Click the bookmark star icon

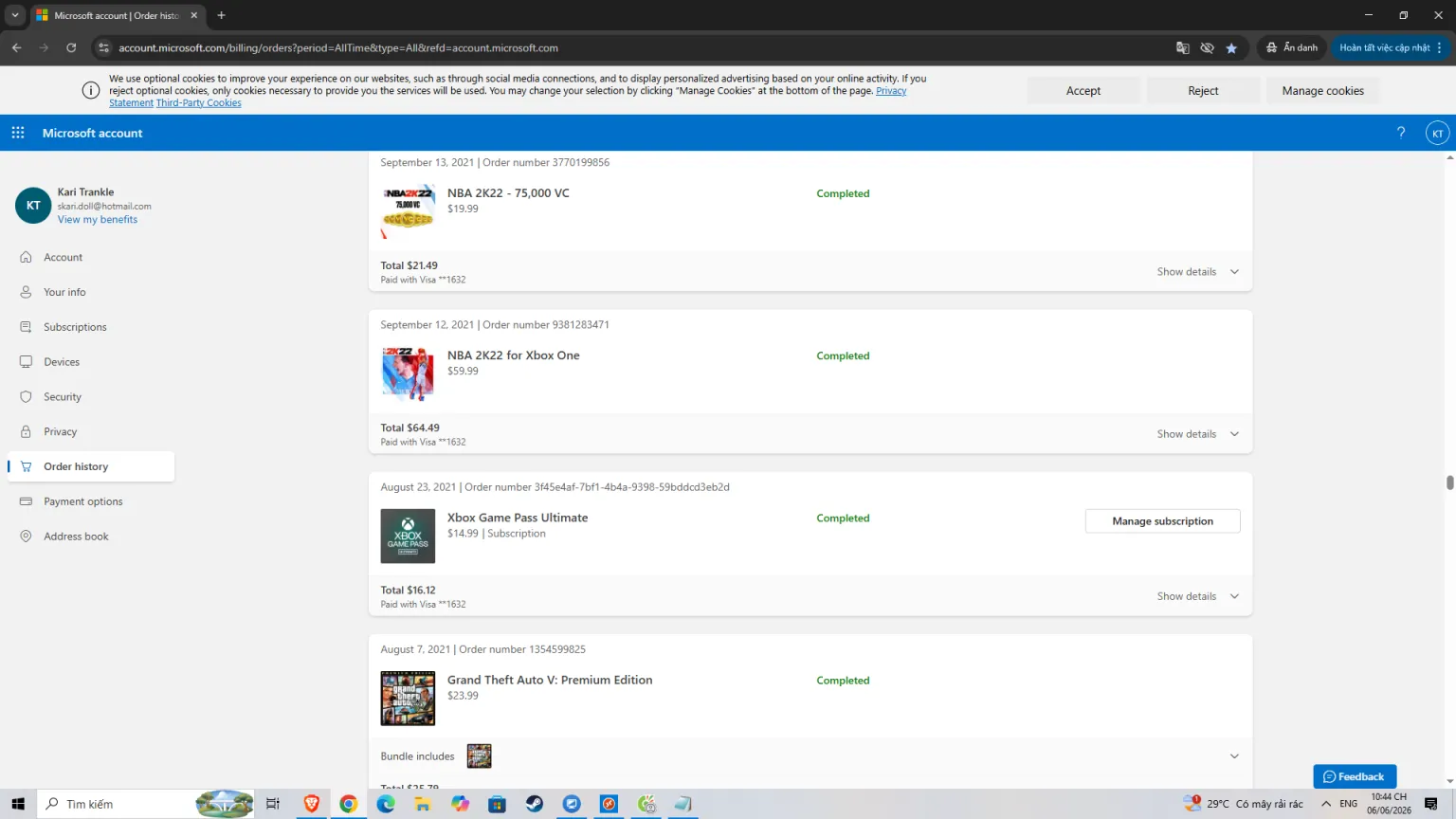click(x=1231, y=47)
